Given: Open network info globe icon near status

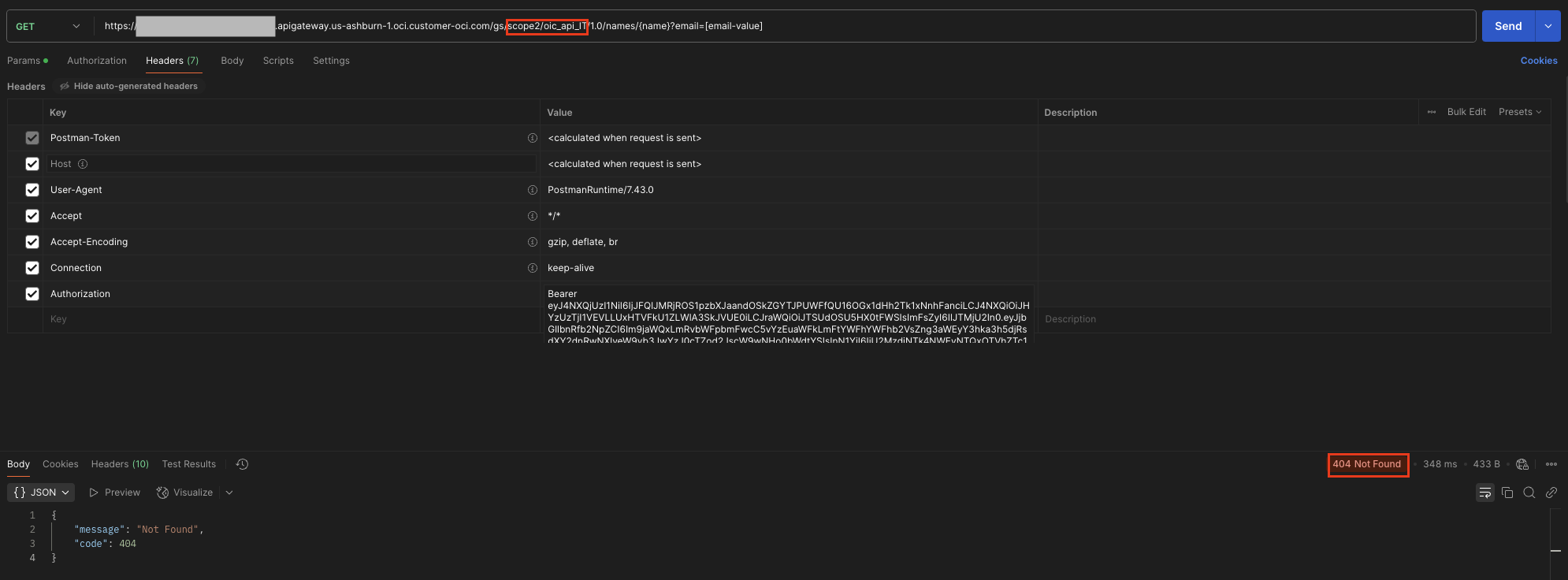Looking at the screenshot, I should pos(1522,464).
